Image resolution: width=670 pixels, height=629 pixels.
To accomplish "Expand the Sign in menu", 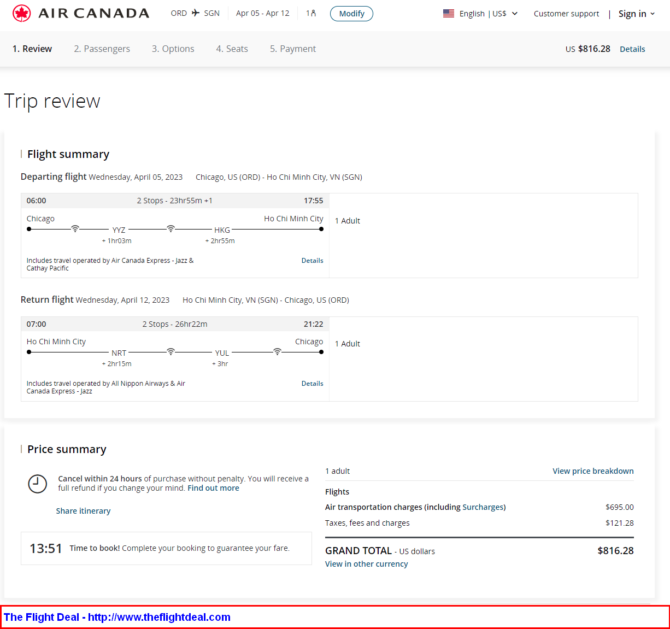I will tap(636, 14).
